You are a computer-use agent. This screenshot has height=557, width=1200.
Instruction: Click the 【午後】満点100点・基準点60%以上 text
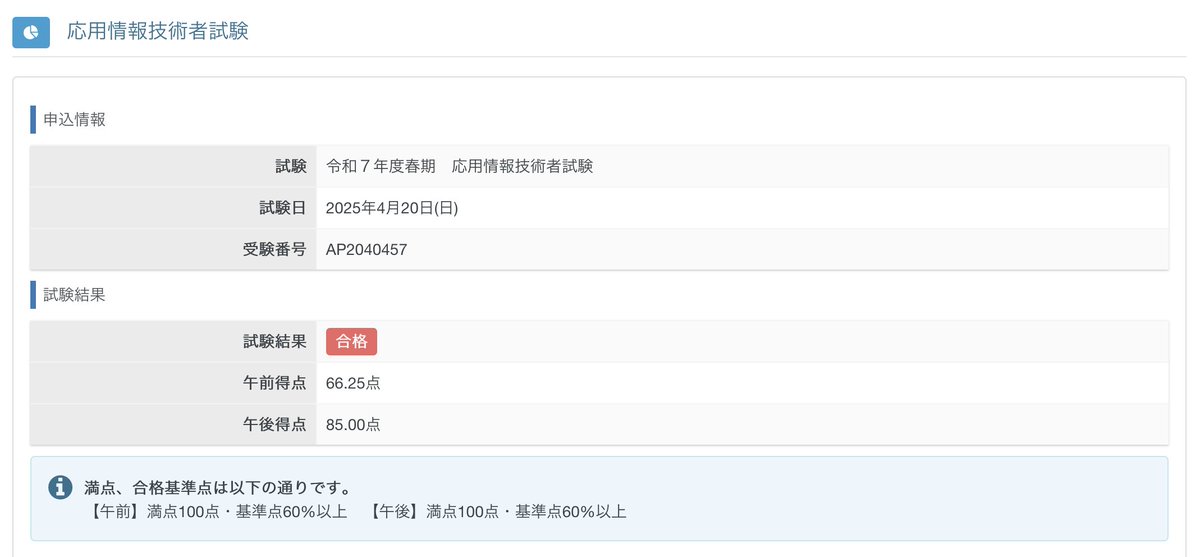(x=496, y=512)
